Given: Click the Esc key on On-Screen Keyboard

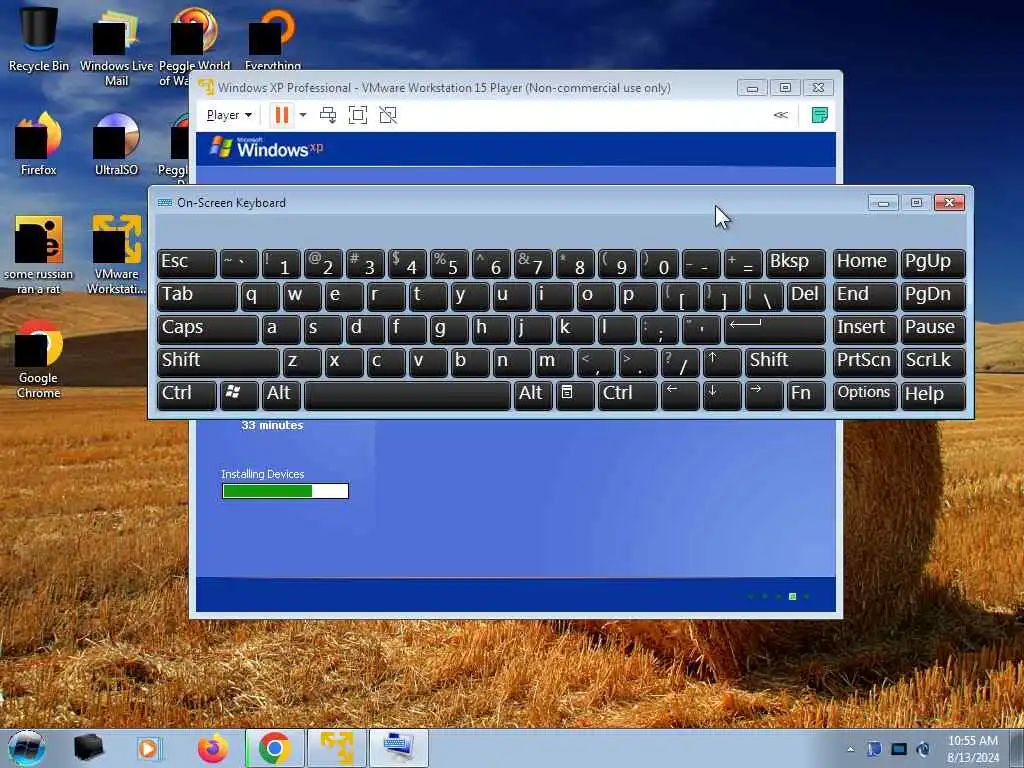Looking at the screenshot, I should (187, 263).
